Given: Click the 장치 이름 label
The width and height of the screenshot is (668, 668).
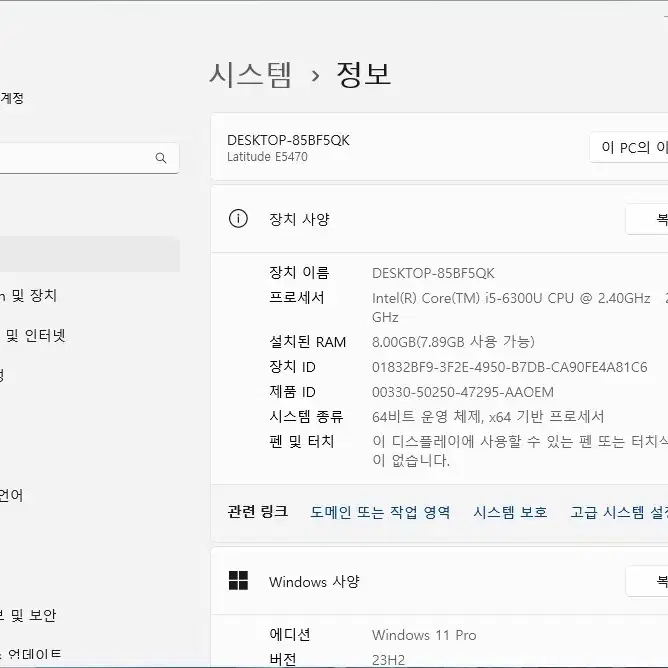Looking at the screenshot, I should tap(299, 273).
